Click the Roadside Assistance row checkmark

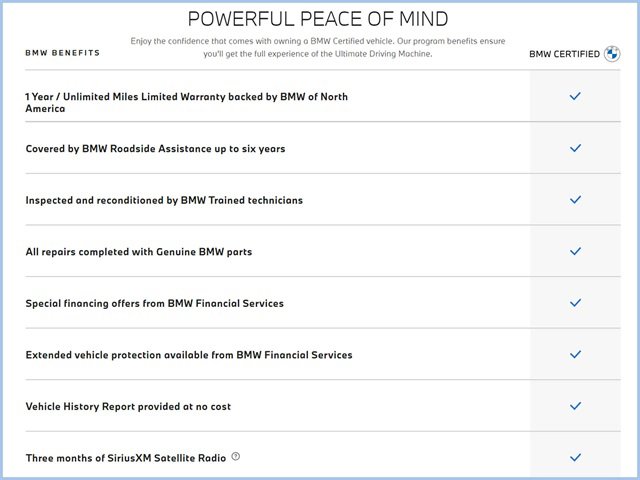[575, 148]
